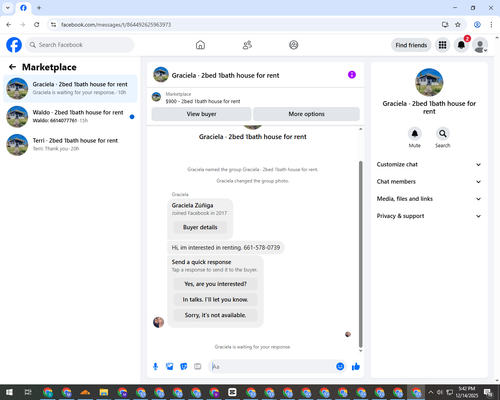Show hidden system tray icons
The height and width of the screenshot is (400, 500).
point(431,392)
